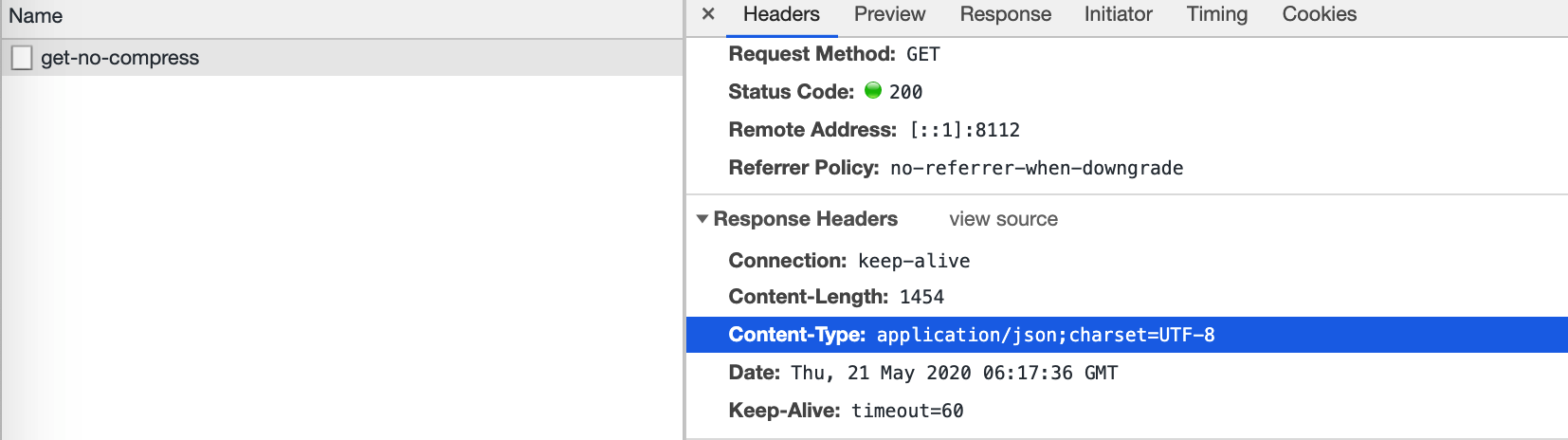The width and height of the screenshot is (1568, 440).
Task: Open the Initiator tab
Action: [1118, 14]
